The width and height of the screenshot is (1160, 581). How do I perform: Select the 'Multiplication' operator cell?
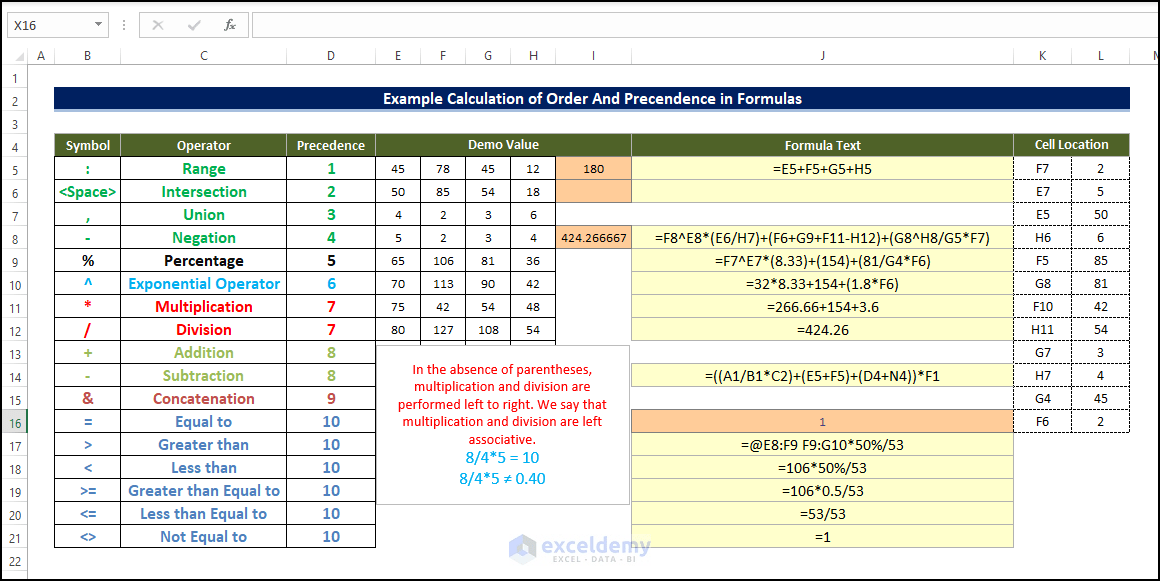(x=203, y=306)
